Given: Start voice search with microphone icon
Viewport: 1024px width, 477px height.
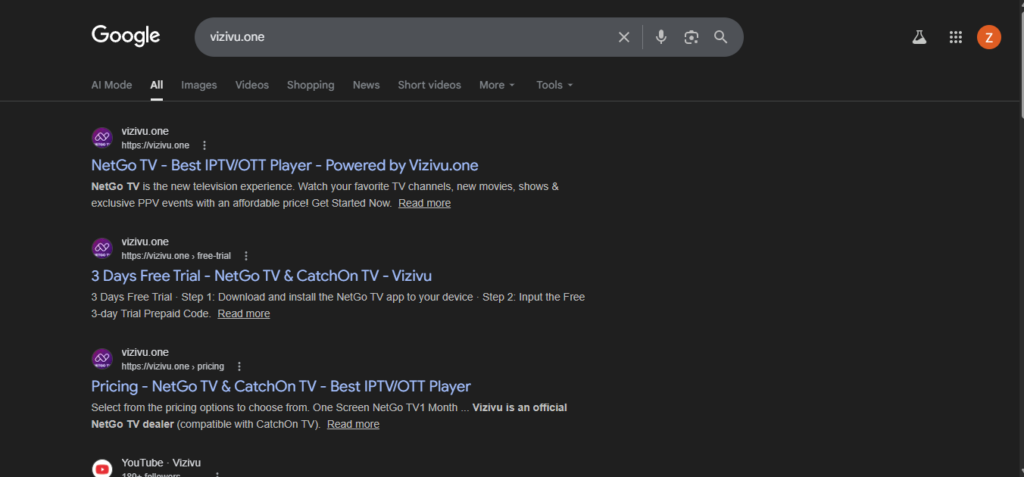Looking at the screenshot, I should point(661,37).
